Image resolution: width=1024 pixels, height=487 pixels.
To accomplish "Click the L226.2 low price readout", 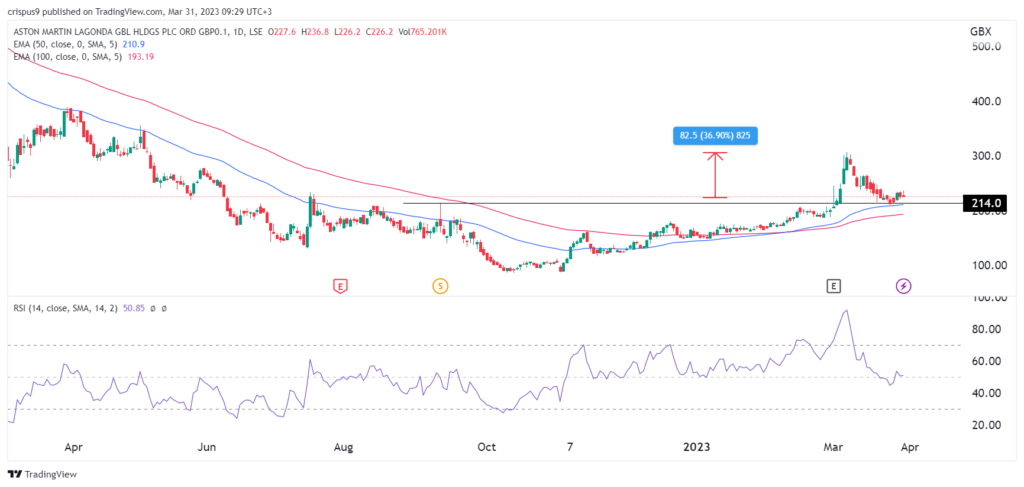I will point(346,33).
